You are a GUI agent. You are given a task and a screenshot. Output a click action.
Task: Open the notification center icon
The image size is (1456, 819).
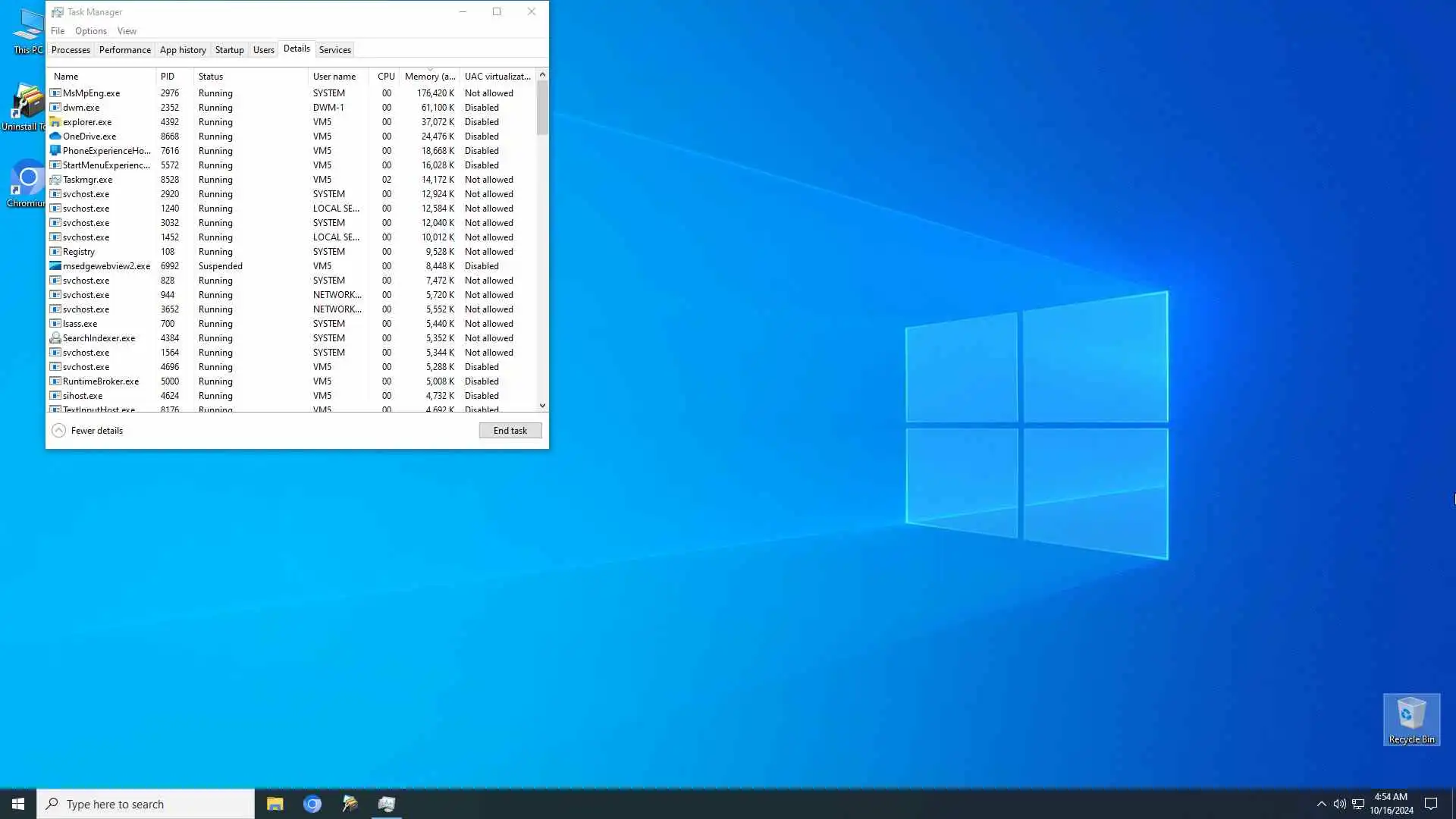tap(1431, 804)
